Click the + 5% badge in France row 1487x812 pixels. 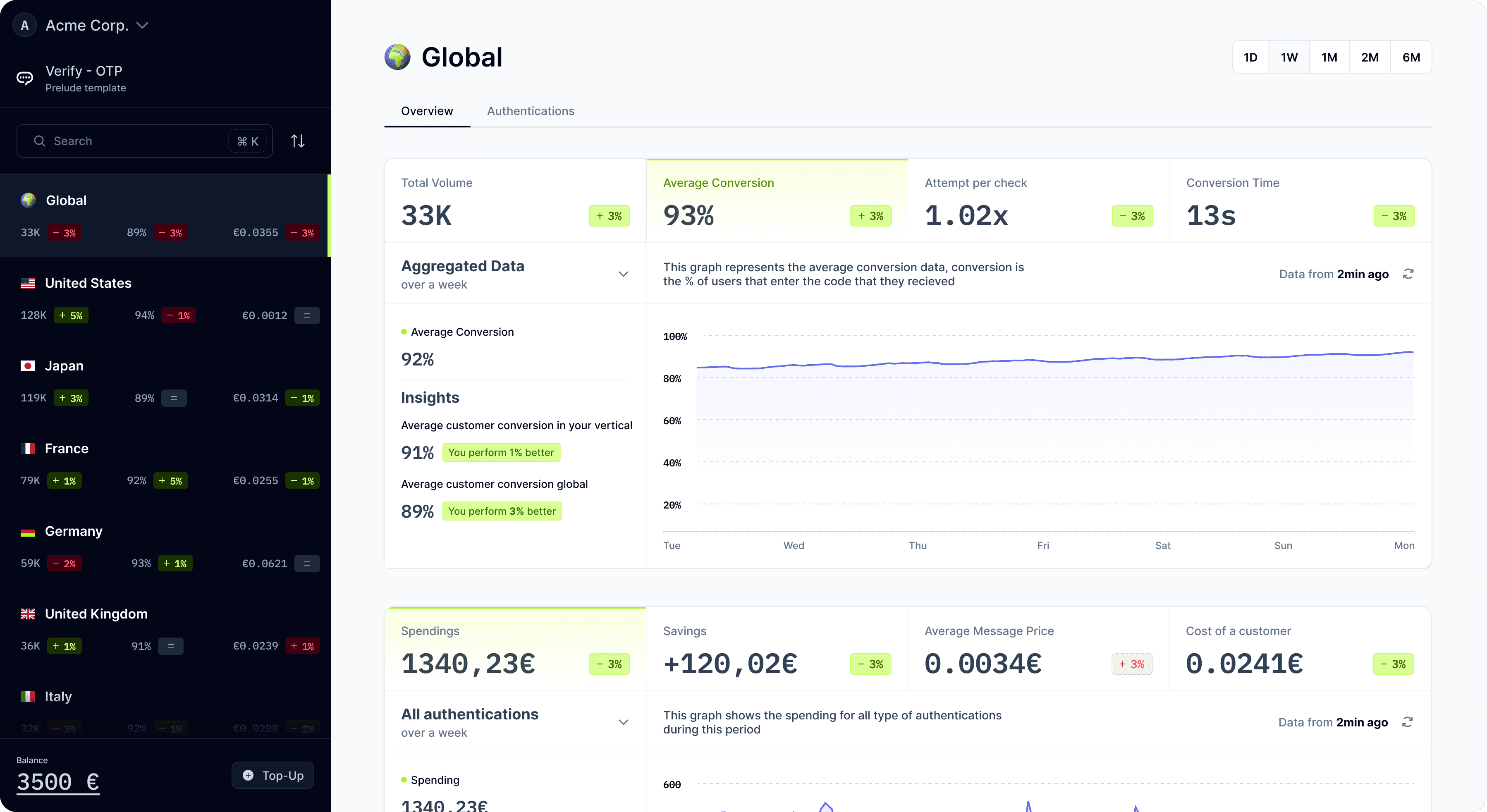tap(170, 481)
